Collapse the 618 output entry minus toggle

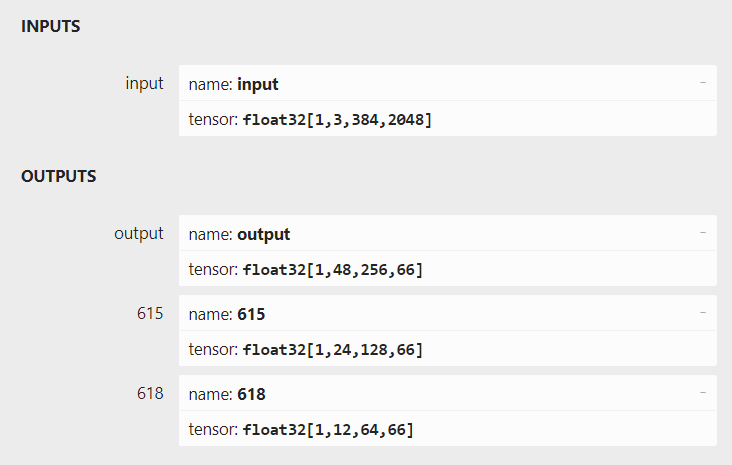[x=703, y=393]
